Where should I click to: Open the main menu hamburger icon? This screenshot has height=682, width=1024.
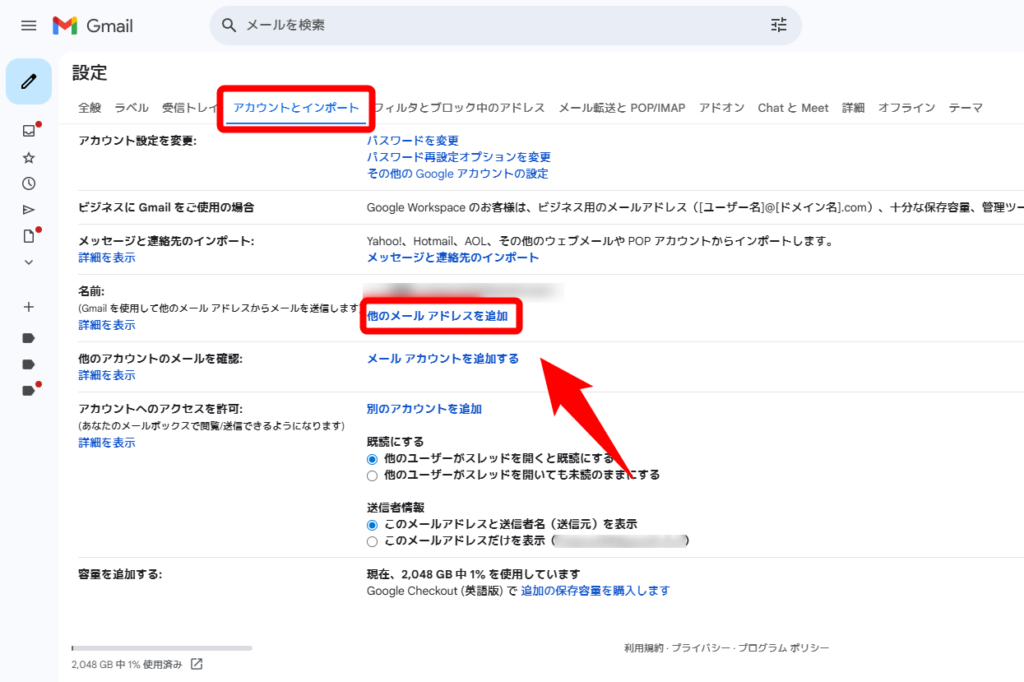point(28,25)
